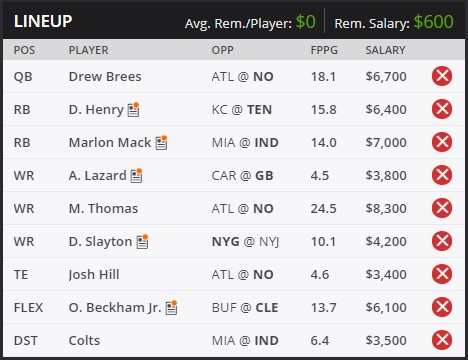Remove the Colts DST from the lineup
The image size is (468, 360).
[442, 340]
